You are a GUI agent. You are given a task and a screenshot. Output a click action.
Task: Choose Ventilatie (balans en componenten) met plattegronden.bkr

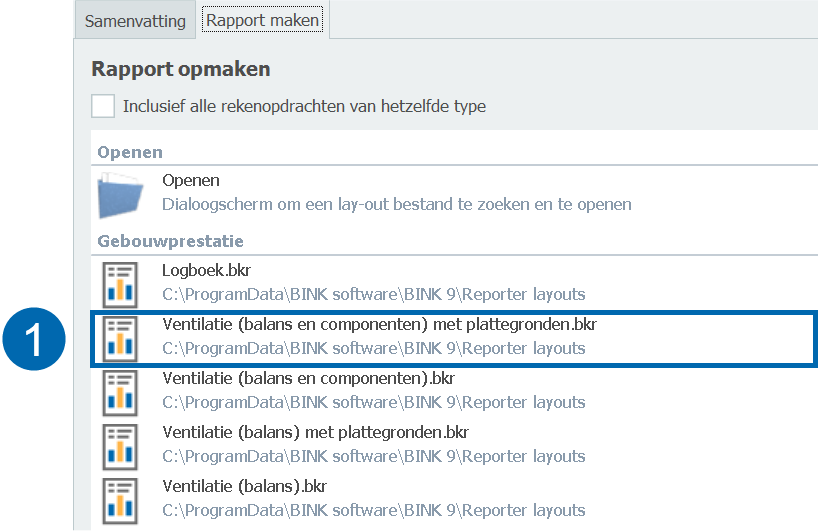(379, 325)
